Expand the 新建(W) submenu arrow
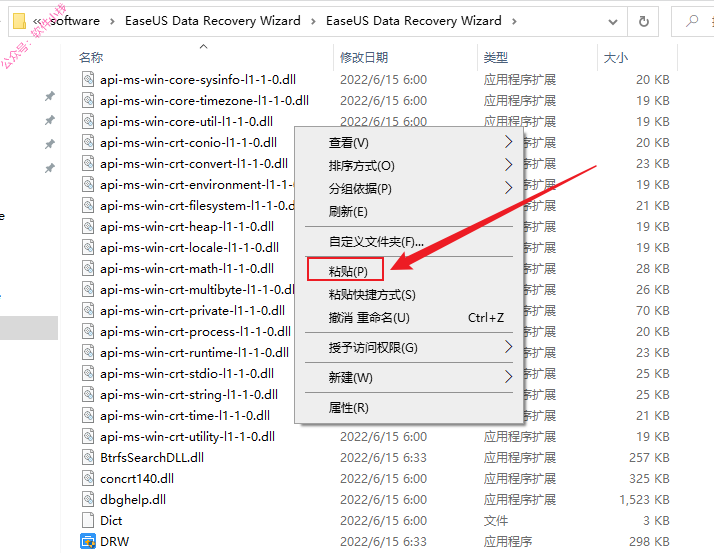The width and height of the screenshot is (714, 554). click(509, 377)
